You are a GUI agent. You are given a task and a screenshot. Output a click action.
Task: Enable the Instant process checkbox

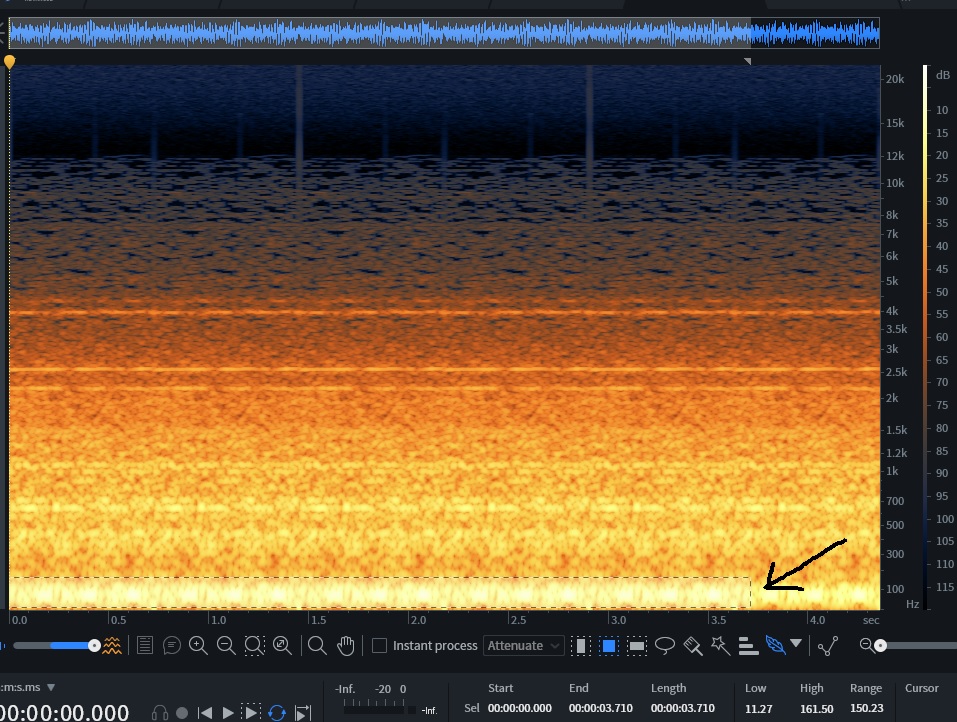(x=379, y=645)
